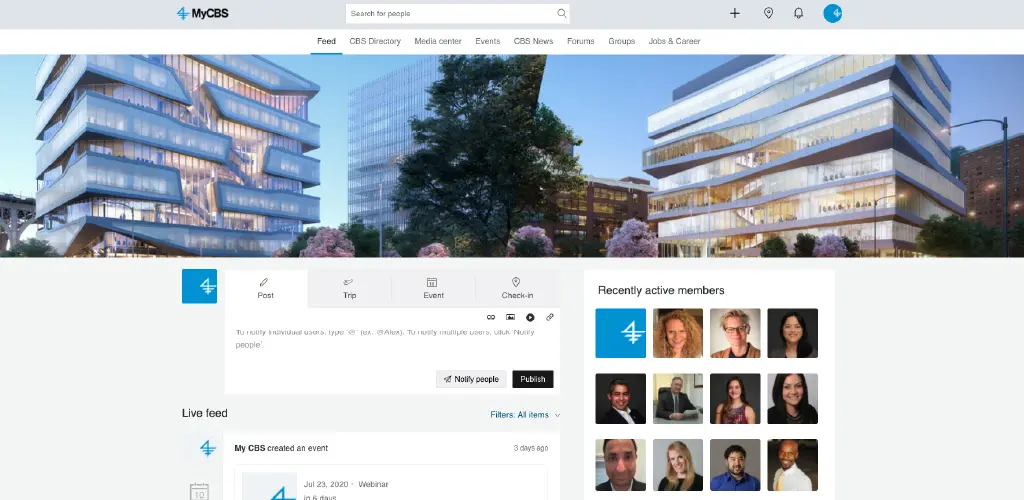Screen dimensions: 1024x500
Task: Click the add video play icon in composer
Action: 530,317
